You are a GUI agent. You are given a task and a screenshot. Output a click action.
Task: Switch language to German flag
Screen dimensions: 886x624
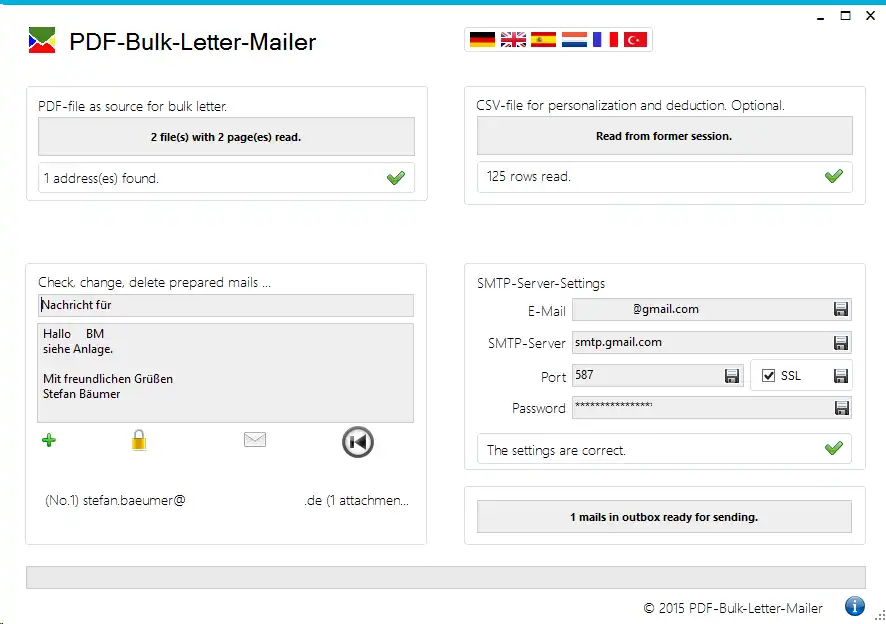483,40
